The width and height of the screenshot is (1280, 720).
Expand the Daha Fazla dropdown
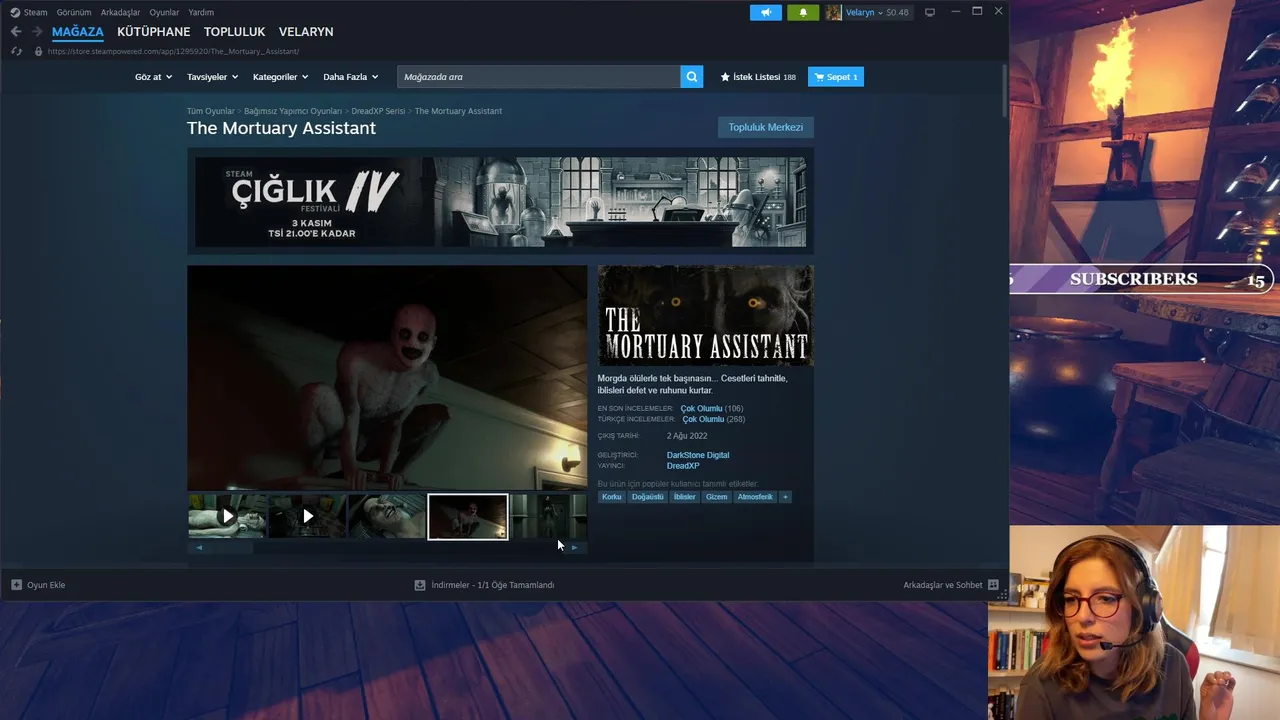pos(350,77)
